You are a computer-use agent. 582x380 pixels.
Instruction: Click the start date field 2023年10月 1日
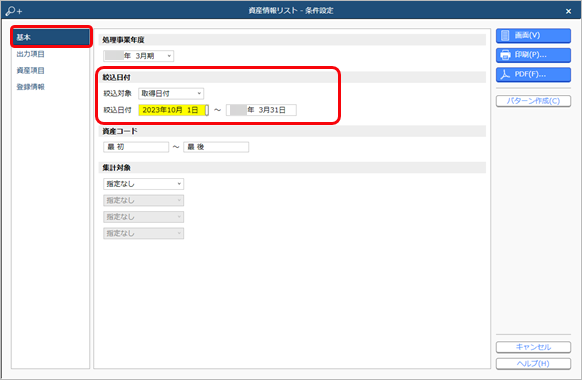[173, 110]
